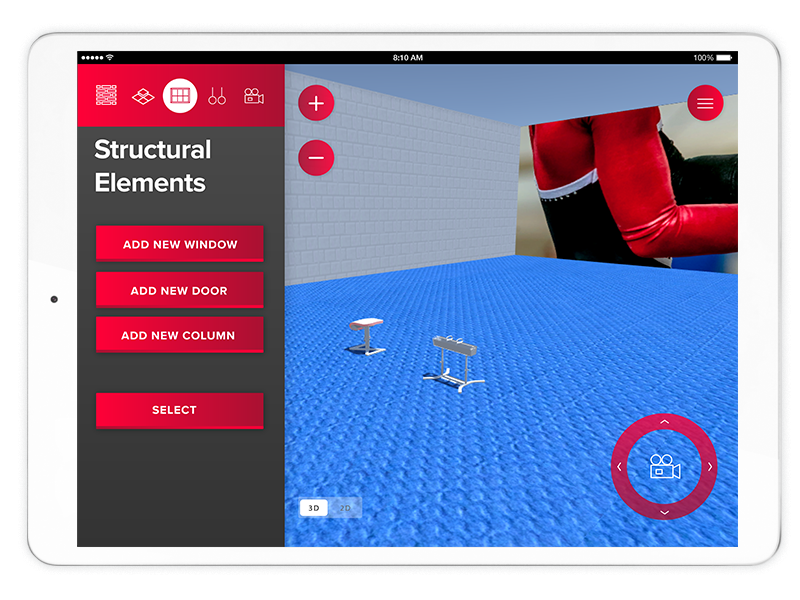Open the brick wall category icon
The height and width of the screenshot is (600, 800).
[106, 95]
